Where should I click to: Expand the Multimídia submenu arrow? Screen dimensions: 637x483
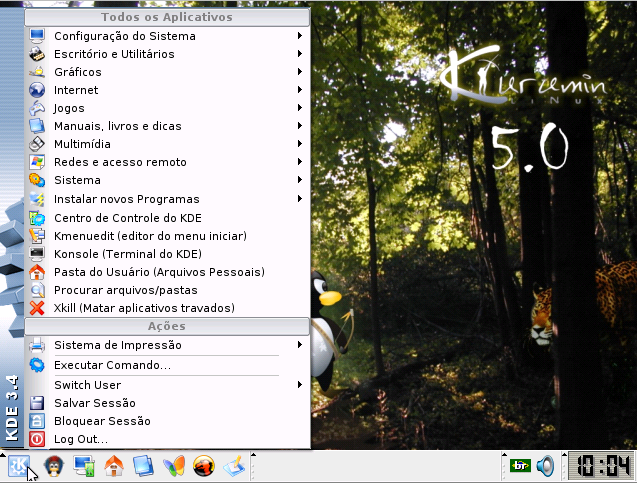(x=300, y=143)
